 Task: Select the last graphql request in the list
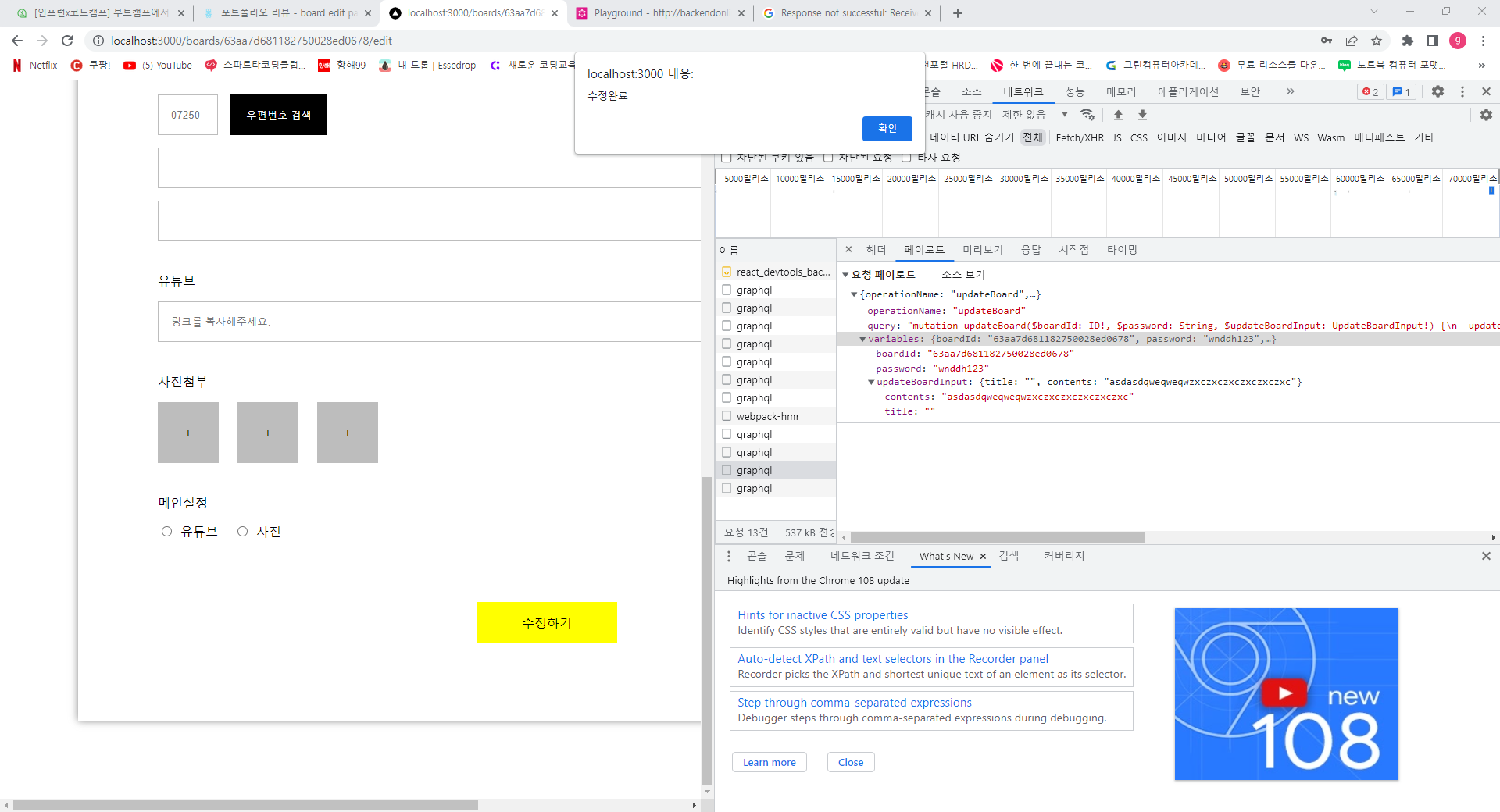pyautogui.click(x=776, y=488)
